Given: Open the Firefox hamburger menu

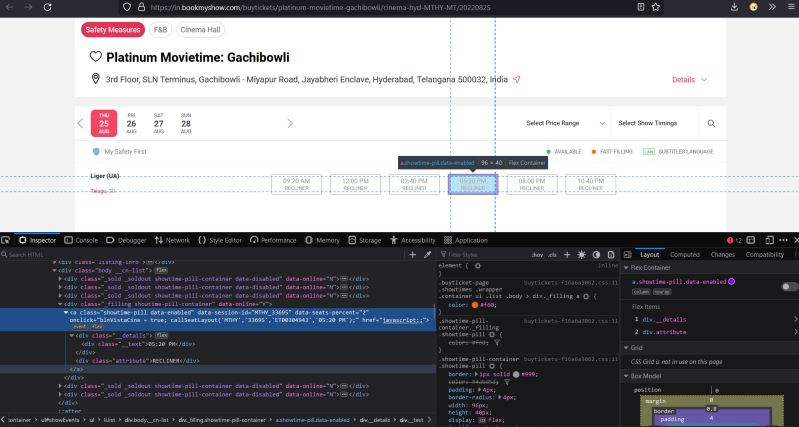Looking at the screenshot, I should click(791, 7).
